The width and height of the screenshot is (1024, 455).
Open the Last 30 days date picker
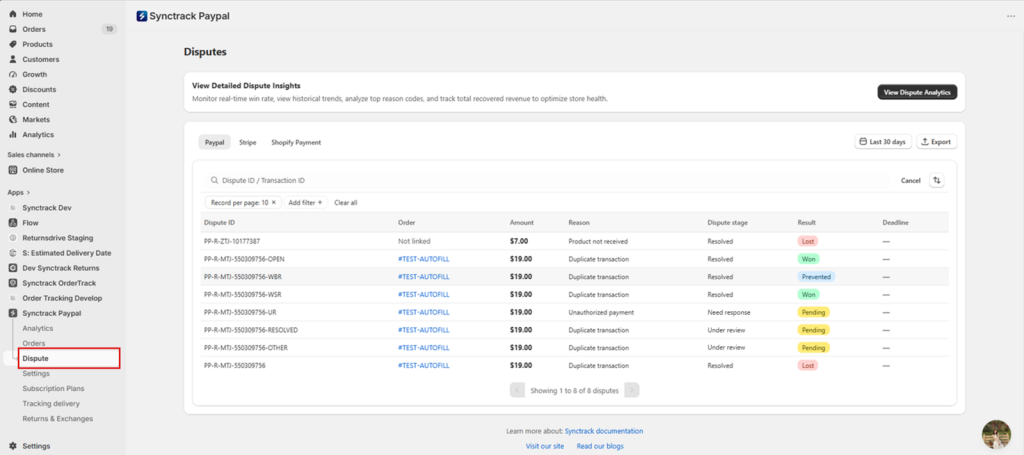883,142
